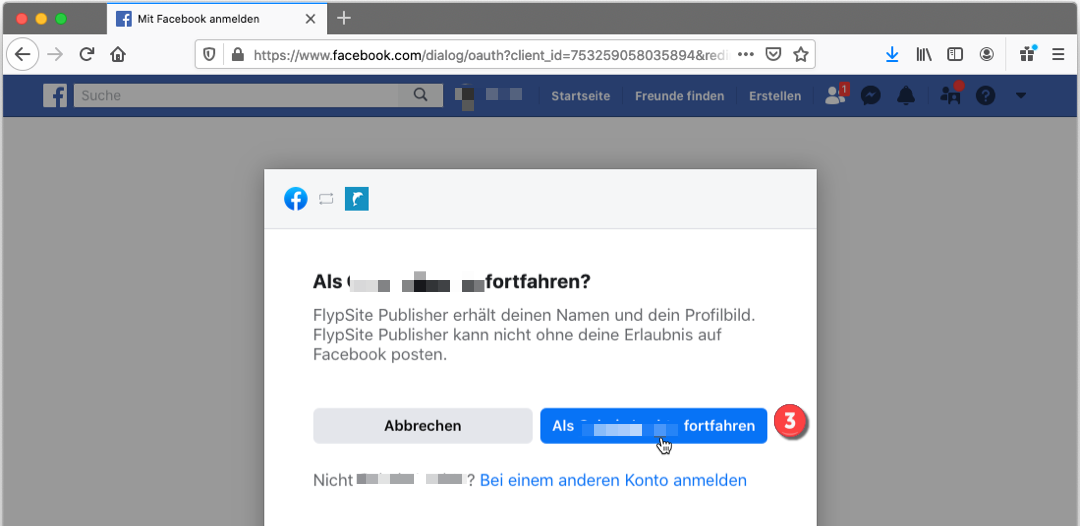Open a new browser tab
The width and height of the screenshot is (1080, 526).
344,19
